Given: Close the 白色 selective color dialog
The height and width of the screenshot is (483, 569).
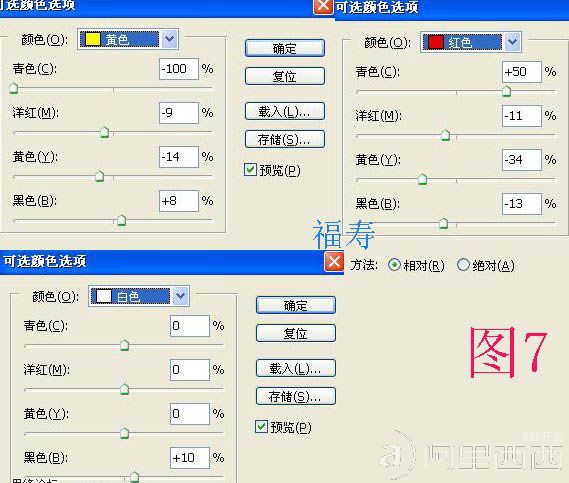Looking at the screenshot, I should pos(334,262).
